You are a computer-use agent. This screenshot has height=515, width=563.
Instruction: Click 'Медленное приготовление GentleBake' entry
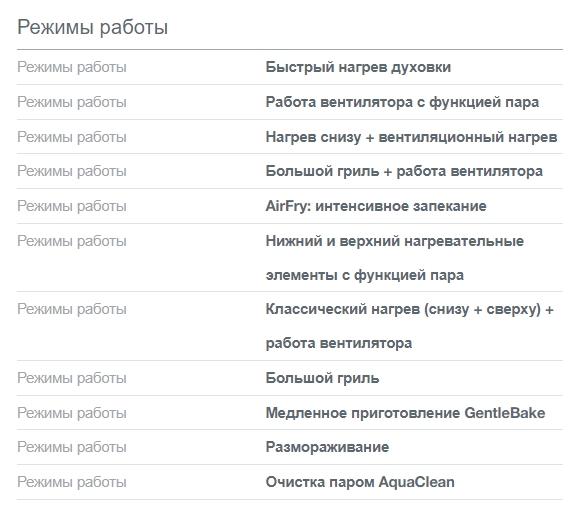pos(405,413)
